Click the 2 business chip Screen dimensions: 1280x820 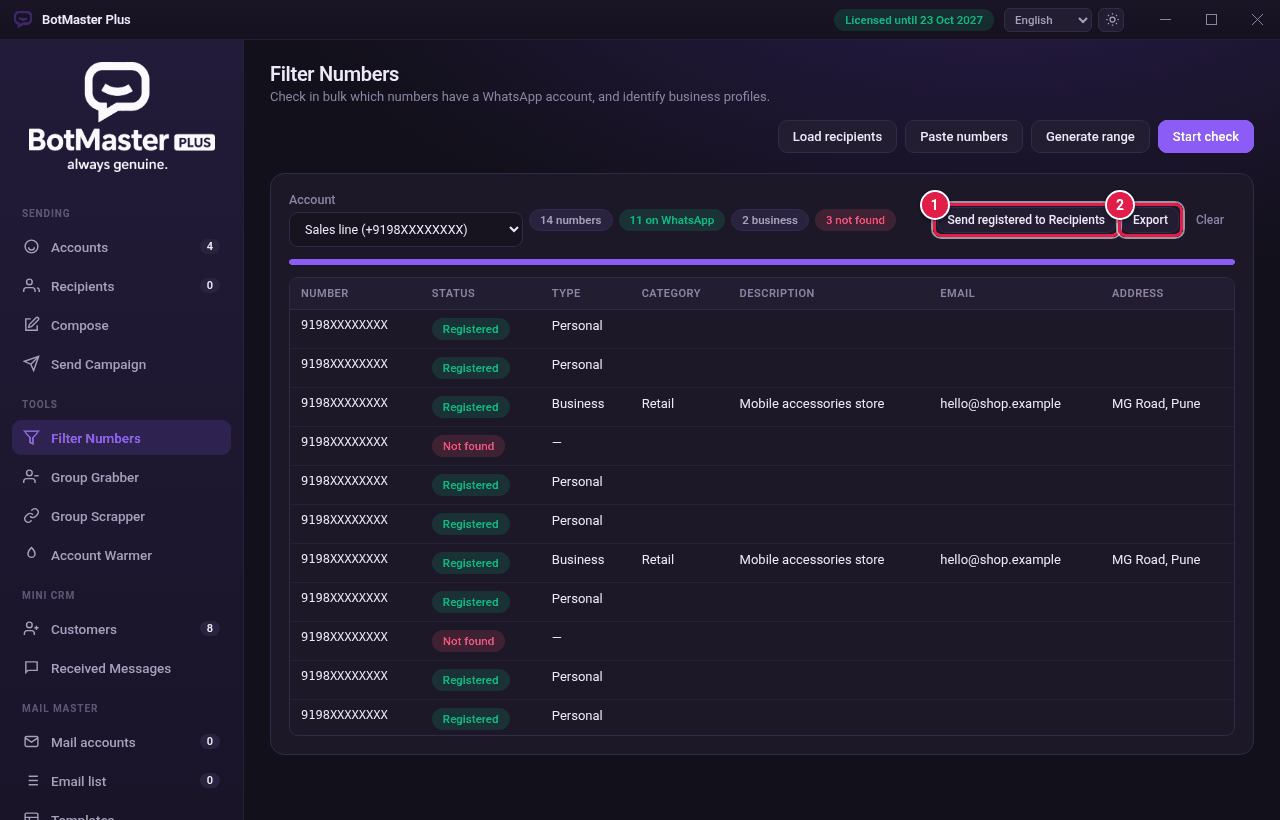[x=770, y=220]
